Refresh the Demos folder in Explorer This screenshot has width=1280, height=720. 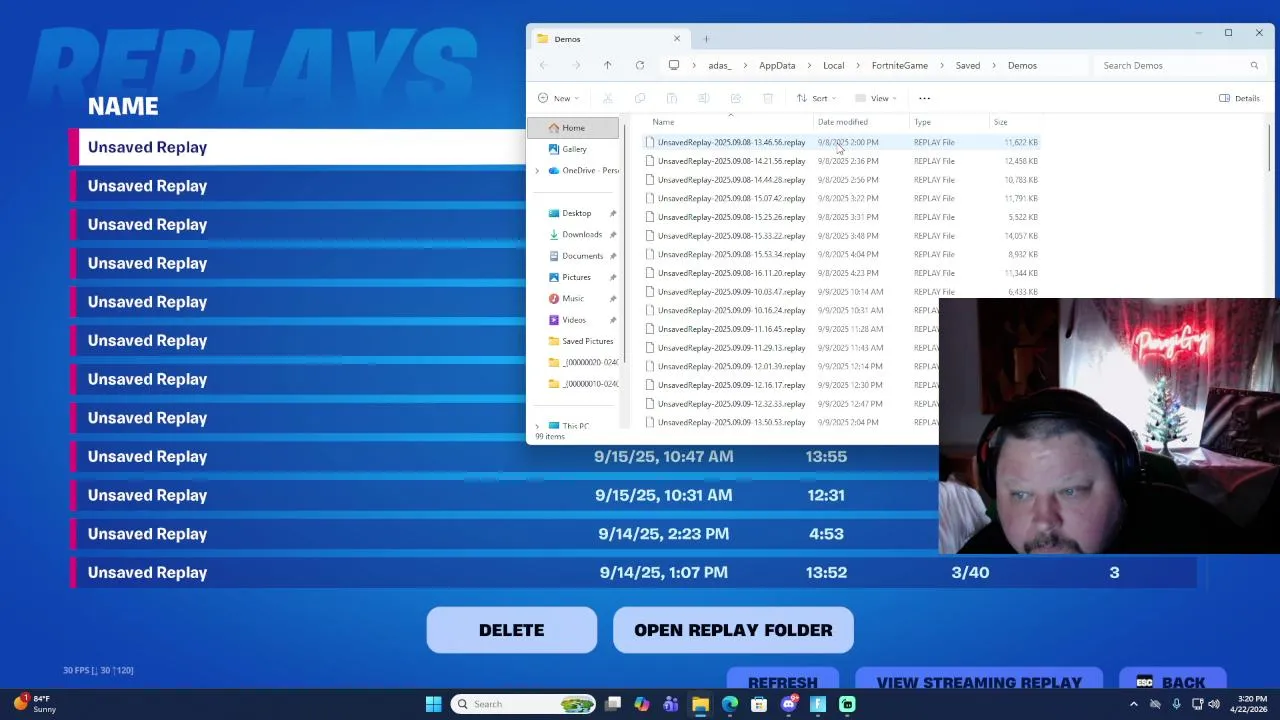click(640, 66)
